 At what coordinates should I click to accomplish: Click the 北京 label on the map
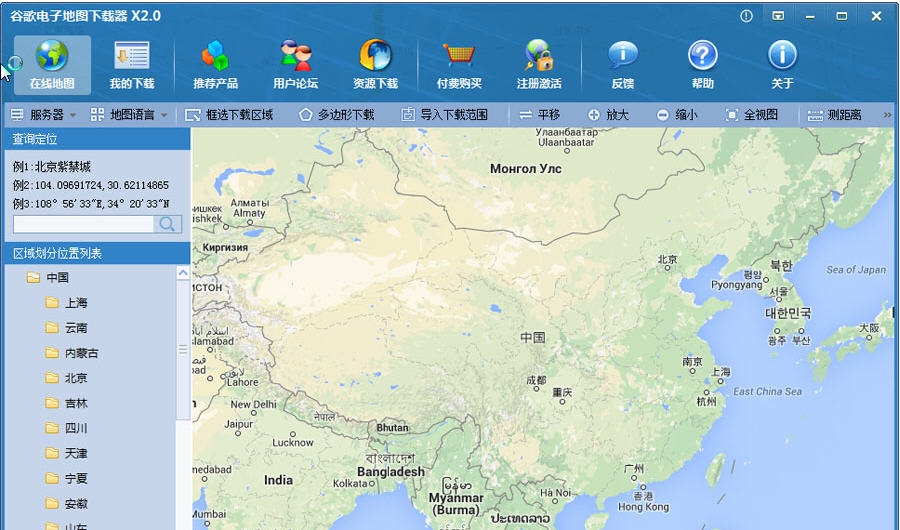pos(668,260)
